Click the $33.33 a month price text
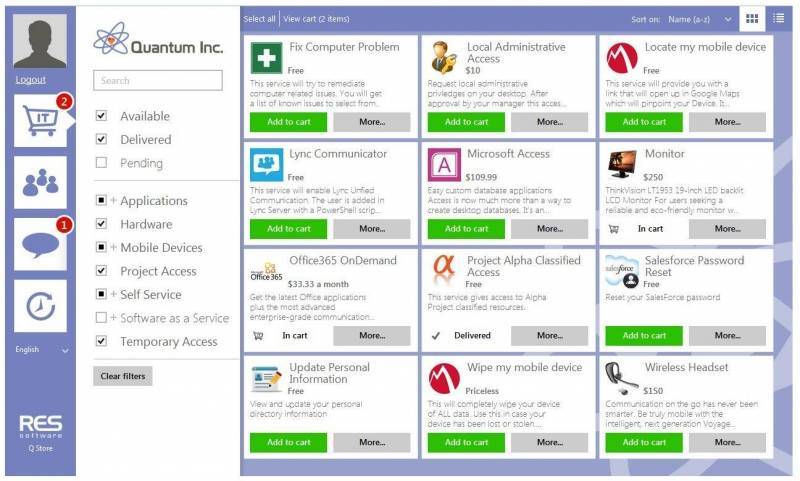This screenshot has width=800, height=481. pos(318,284)
